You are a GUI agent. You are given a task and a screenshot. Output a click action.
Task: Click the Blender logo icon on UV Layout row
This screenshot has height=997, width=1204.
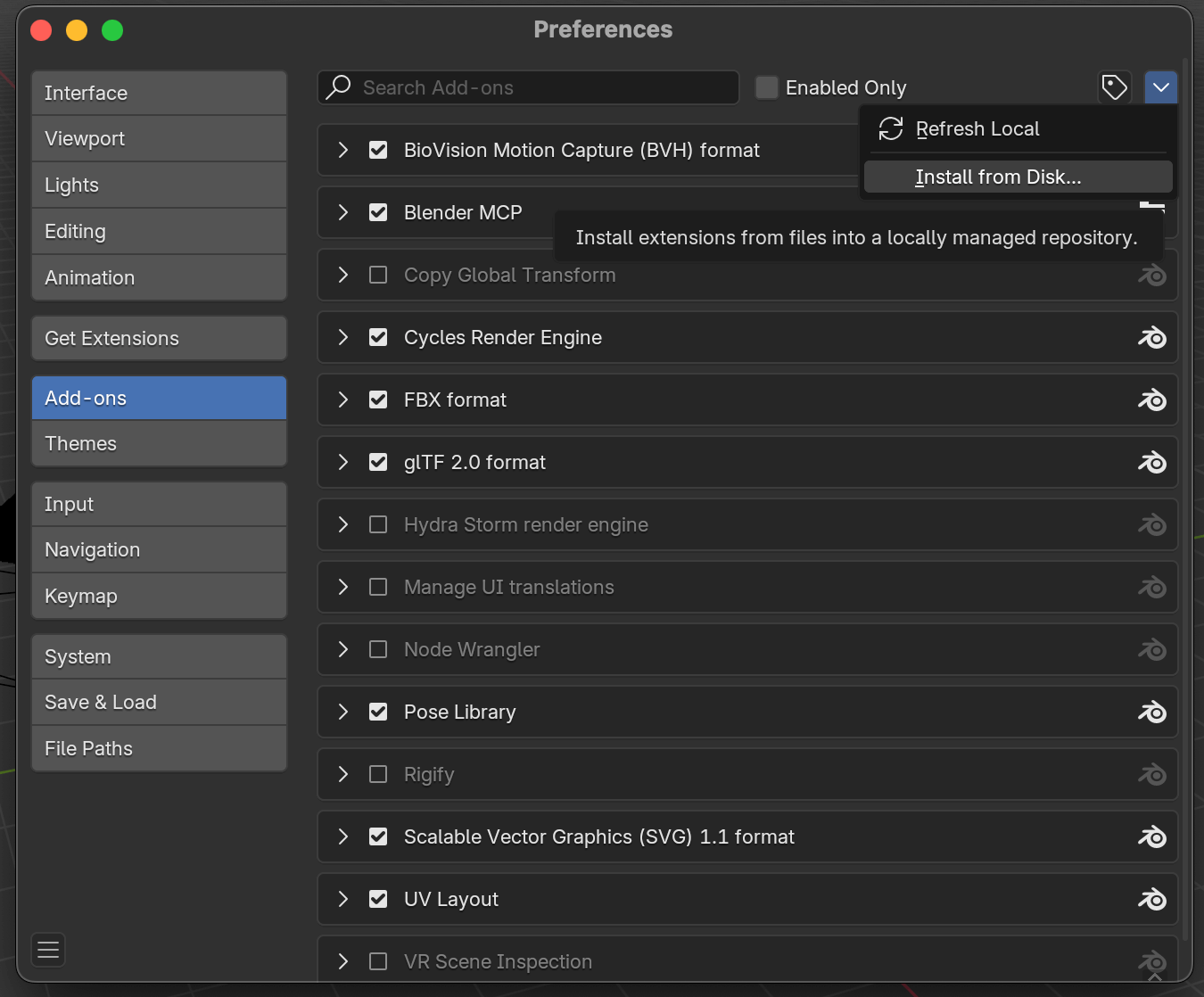pos(1151,900)
